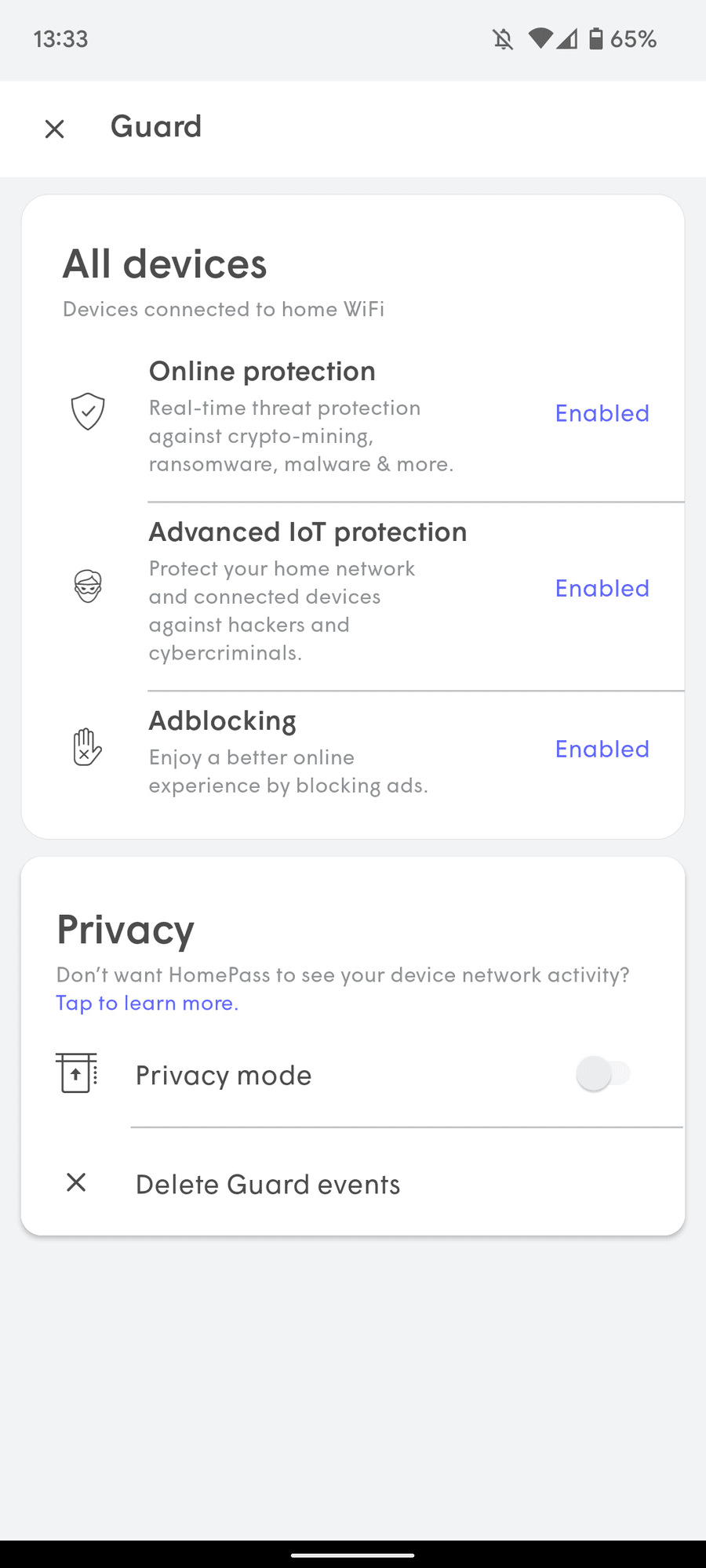Tap the WiFi signal icon in status bar
The width and height of the screenshot is (706, 1568).
(540, 38)
